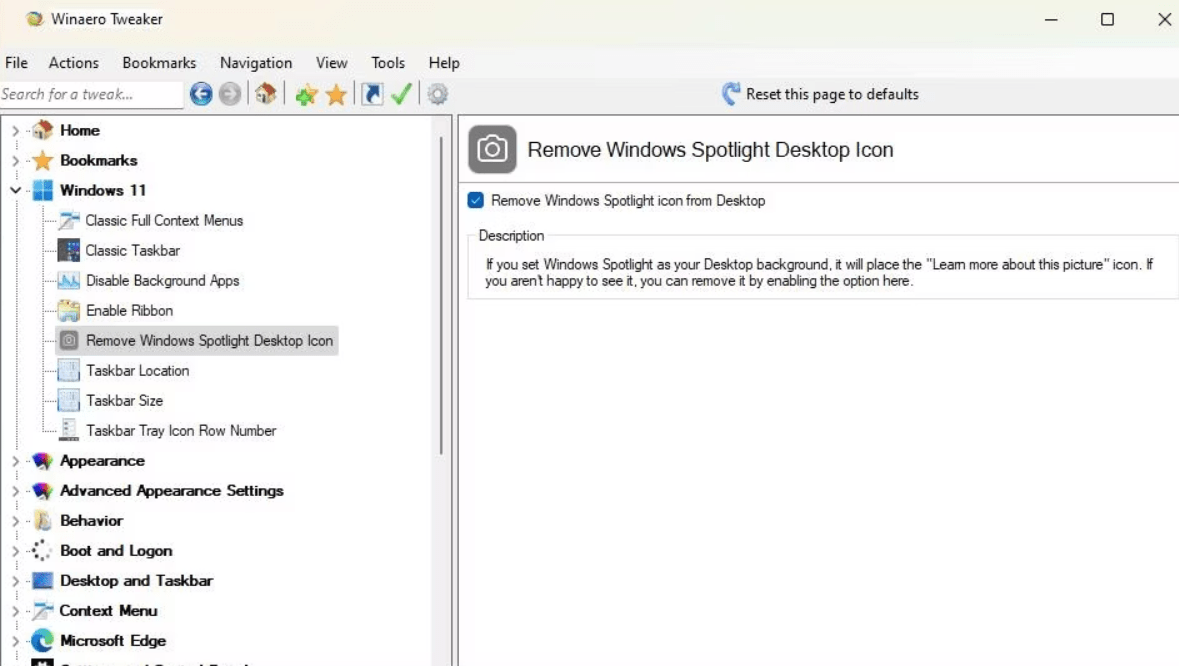The height and width of the screenshot is (666, 1179).
Task: Click the Desktop and Taskbar category icon
Action: click(43, 580)
